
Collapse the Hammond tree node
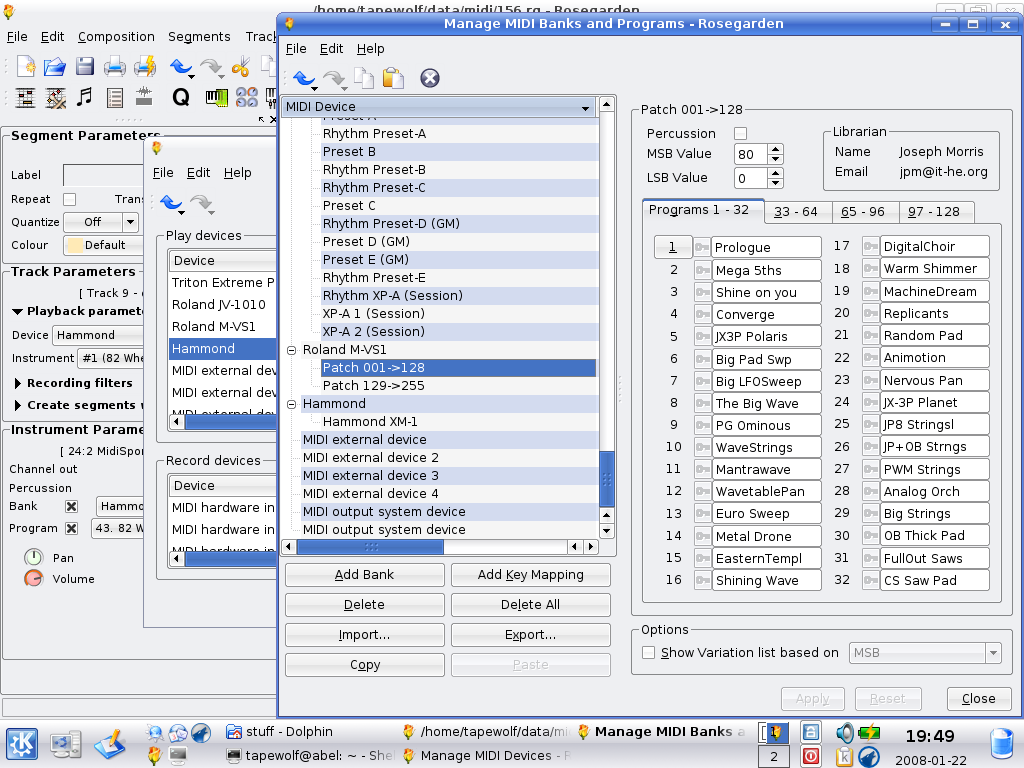[292, 404]
